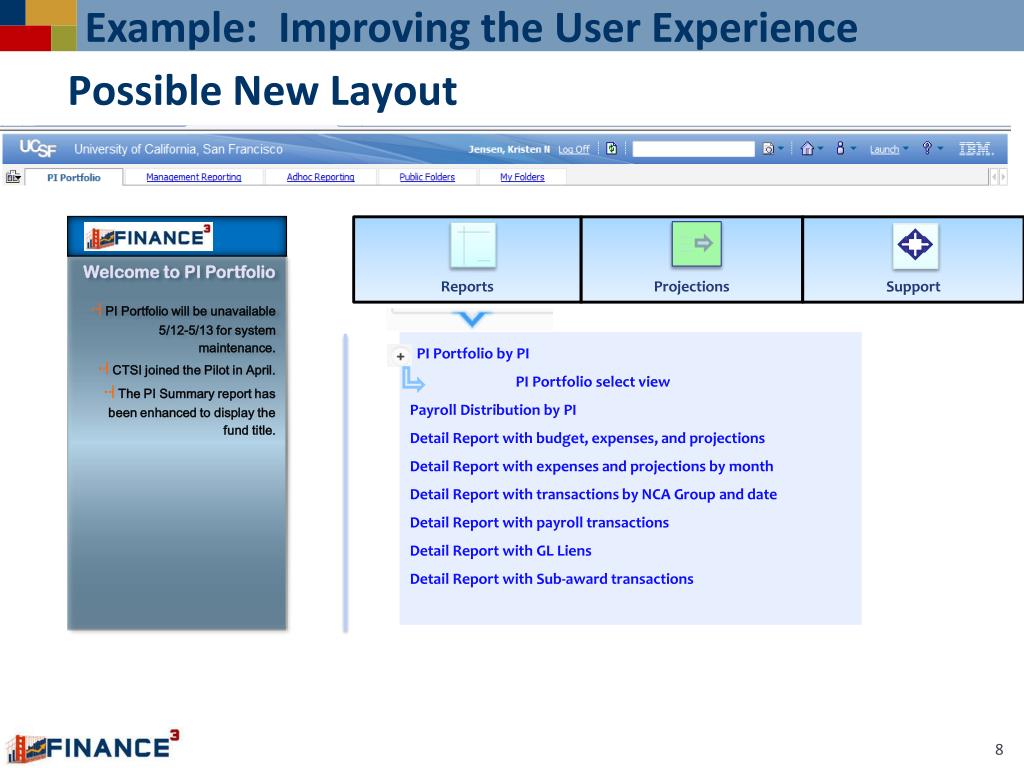Viewport: 1024px width, 768px height.
Task: Open Detail Report with transactions by NCA Group
Action: [x=594, y=494]
